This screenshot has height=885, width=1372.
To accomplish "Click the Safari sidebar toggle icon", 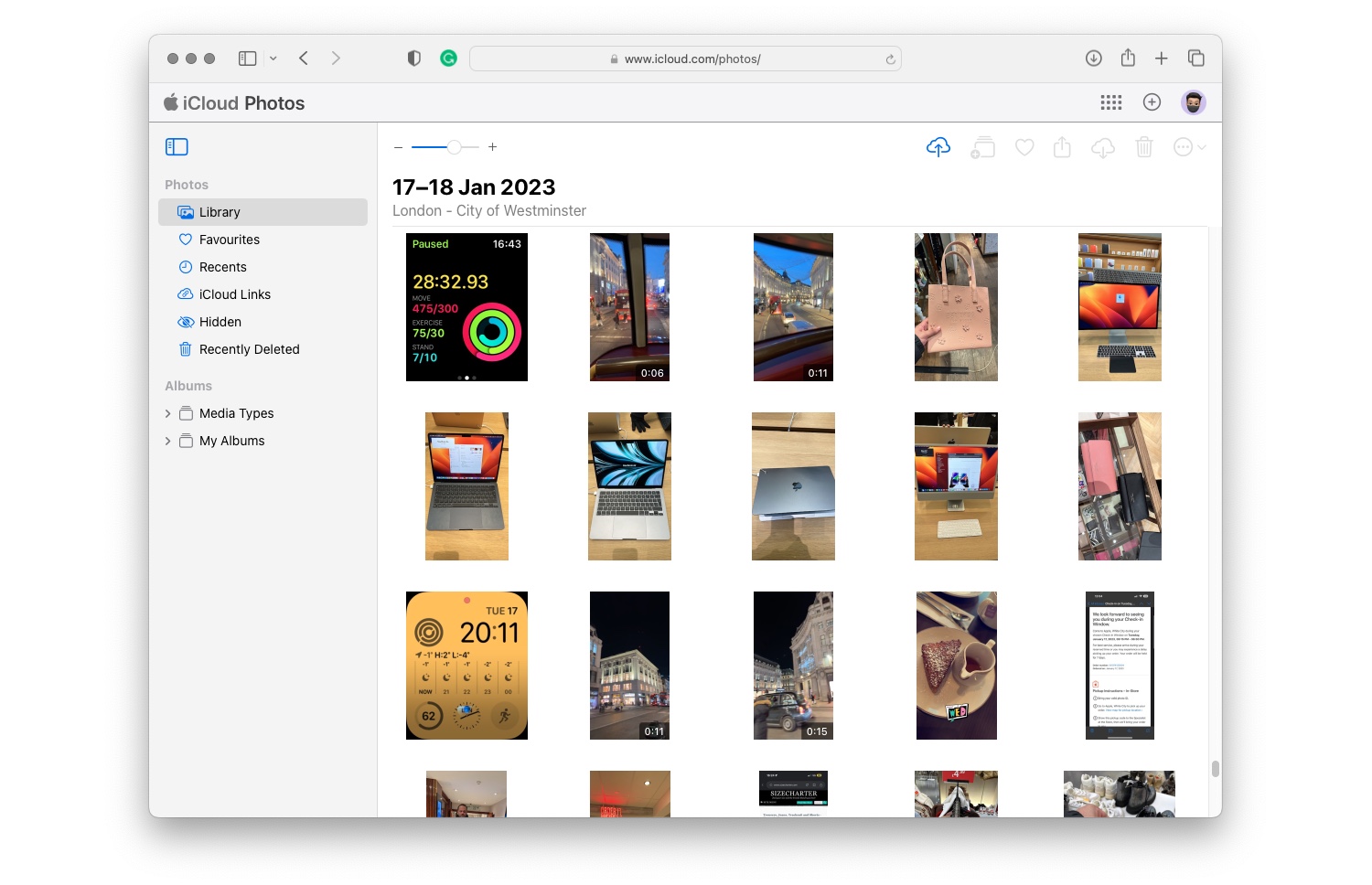I will click(x=247, y=59).
